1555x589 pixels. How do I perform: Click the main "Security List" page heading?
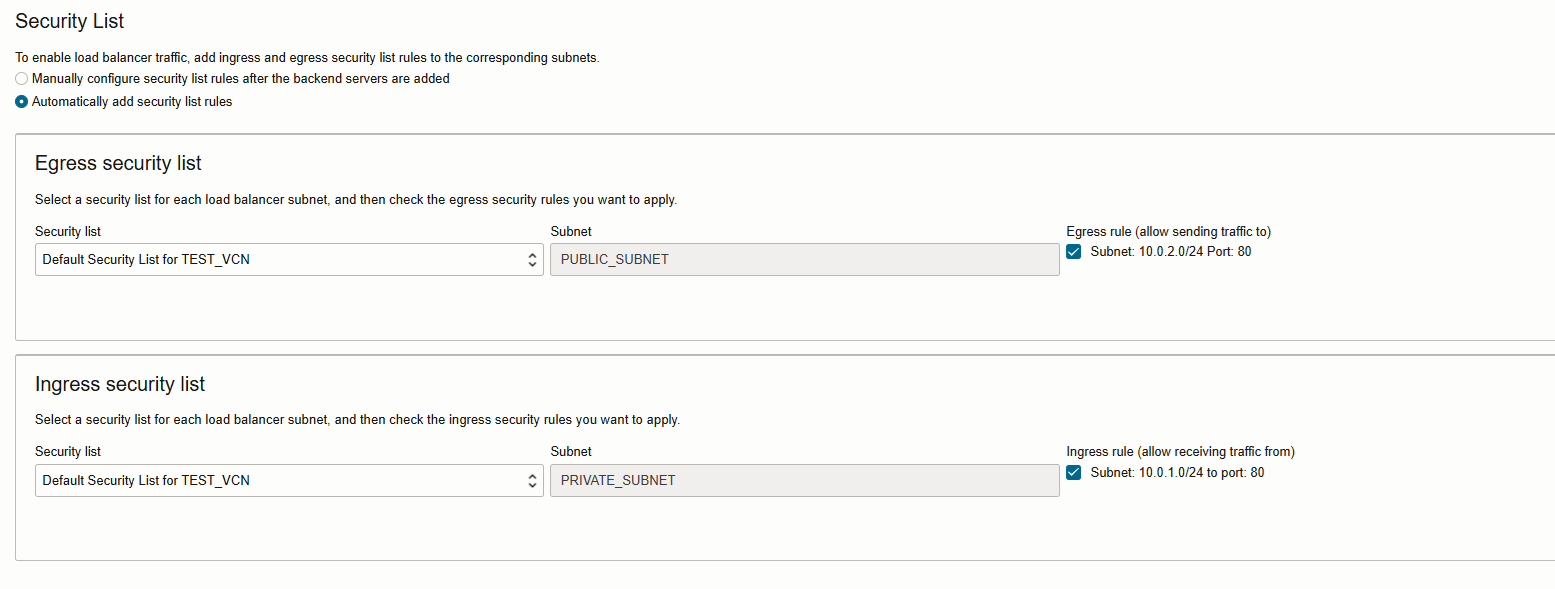click(x=70, y=21)
